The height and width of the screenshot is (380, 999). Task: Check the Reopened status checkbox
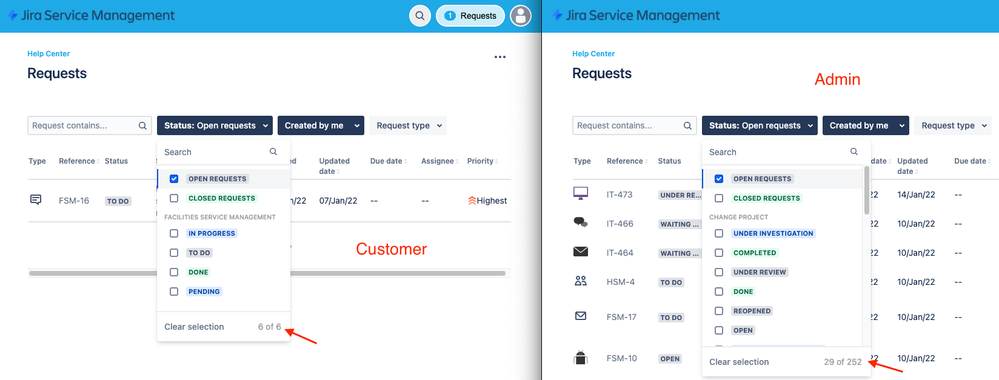719,311
